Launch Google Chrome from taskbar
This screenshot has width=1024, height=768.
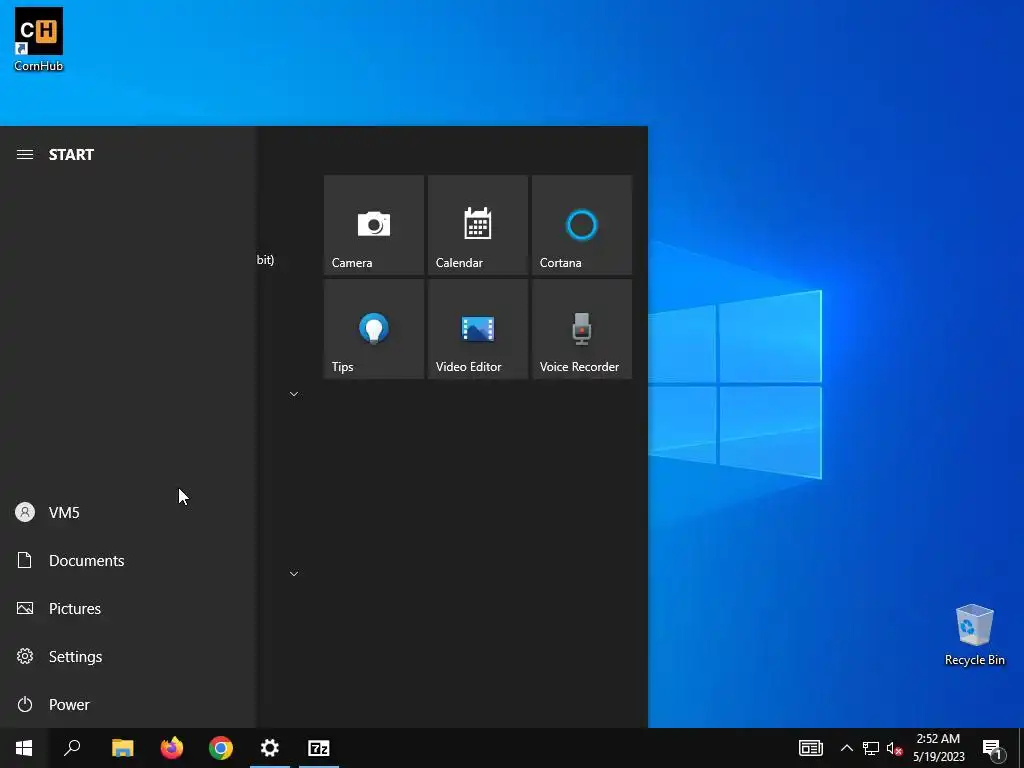pyautogui.click(x=221, y=748)
